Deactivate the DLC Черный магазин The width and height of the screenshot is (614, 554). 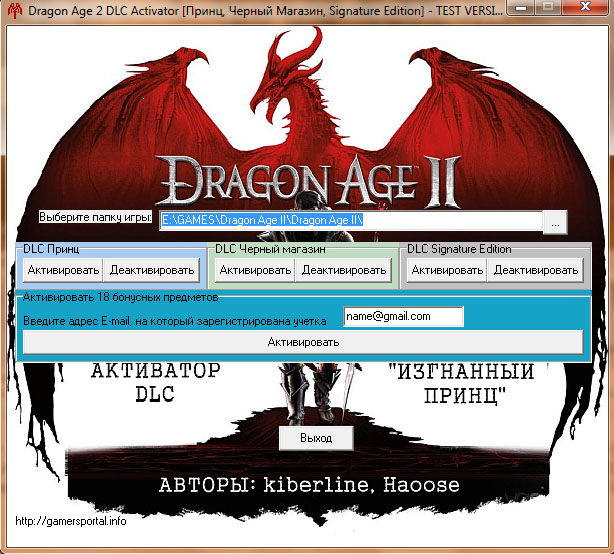(343, 270)
